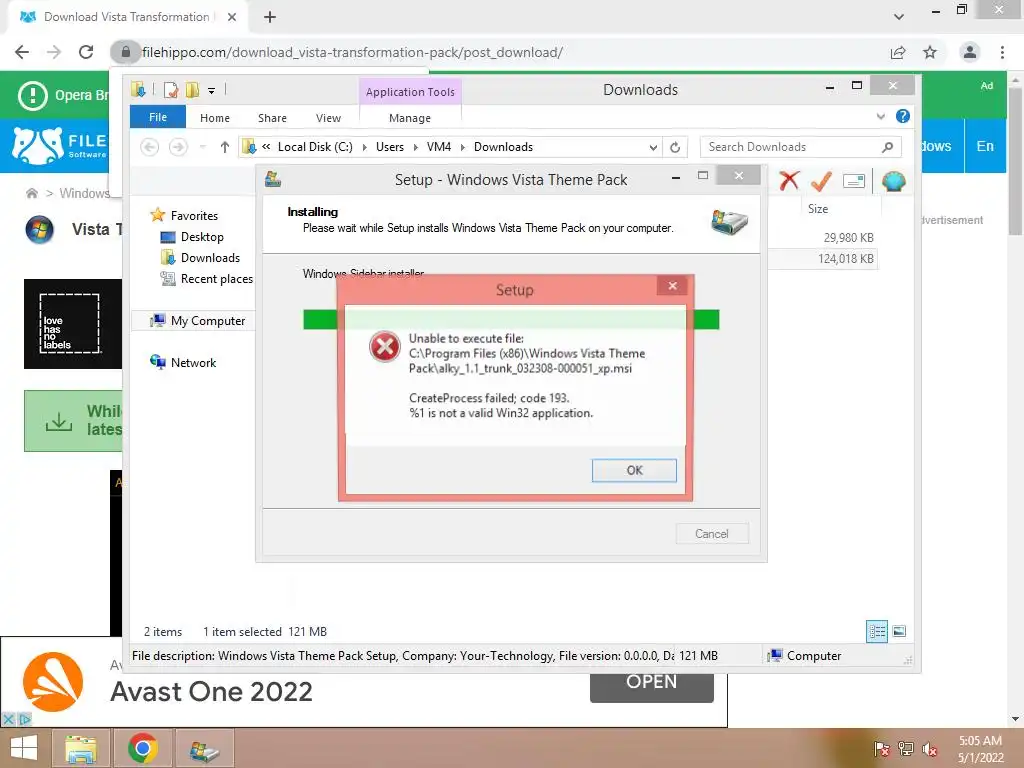Click the Share this page icon in Chrome
This screenshot has width=1024, height=768.
[x=898, y=52]
